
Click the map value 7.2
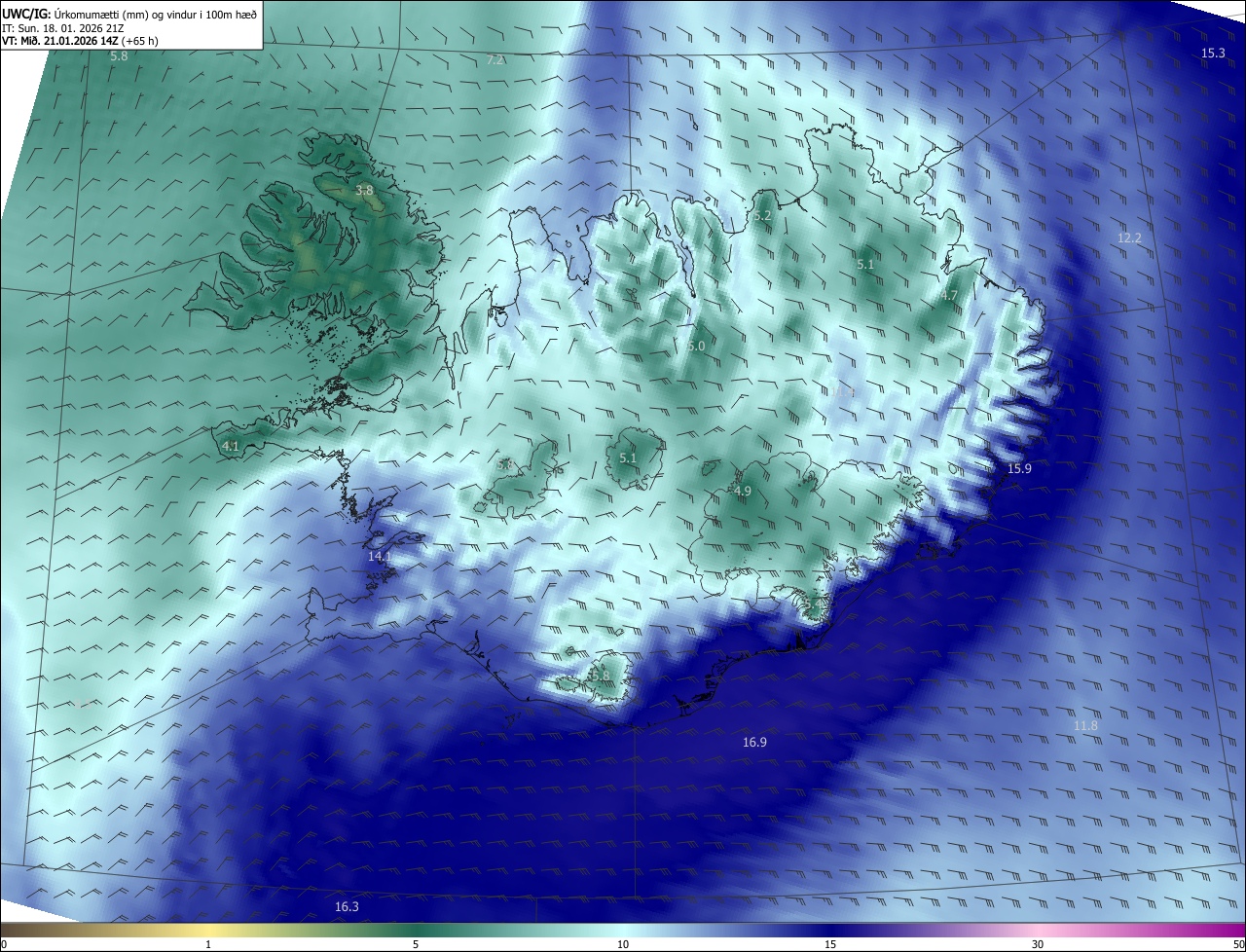pyautogui.click(x=495, y=60)
